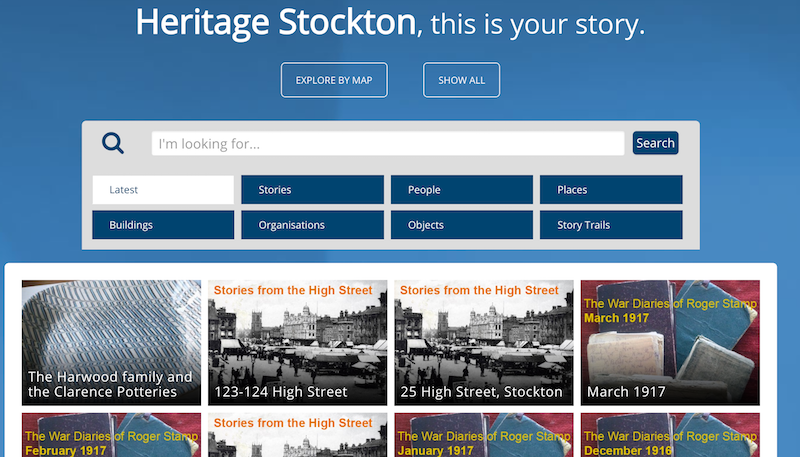Open the 123-124 High Street story tile
The height and width of the screenshot is (457, 800).
(297, 342)
